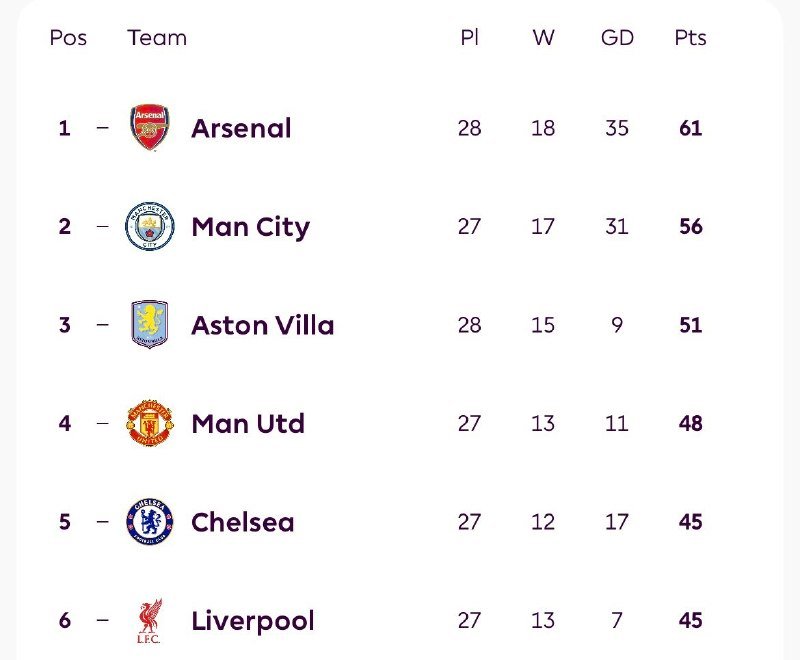
Task: Select the Aston Villa team name
Action: click(262, 325)
